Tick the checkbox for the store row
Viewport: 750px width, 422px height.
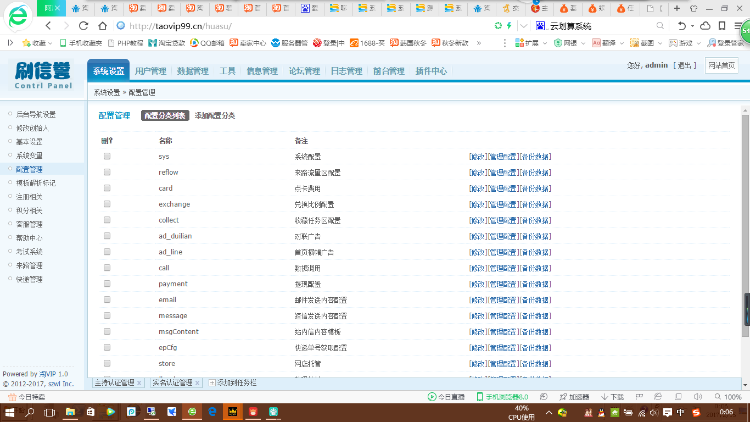(107, 364)
